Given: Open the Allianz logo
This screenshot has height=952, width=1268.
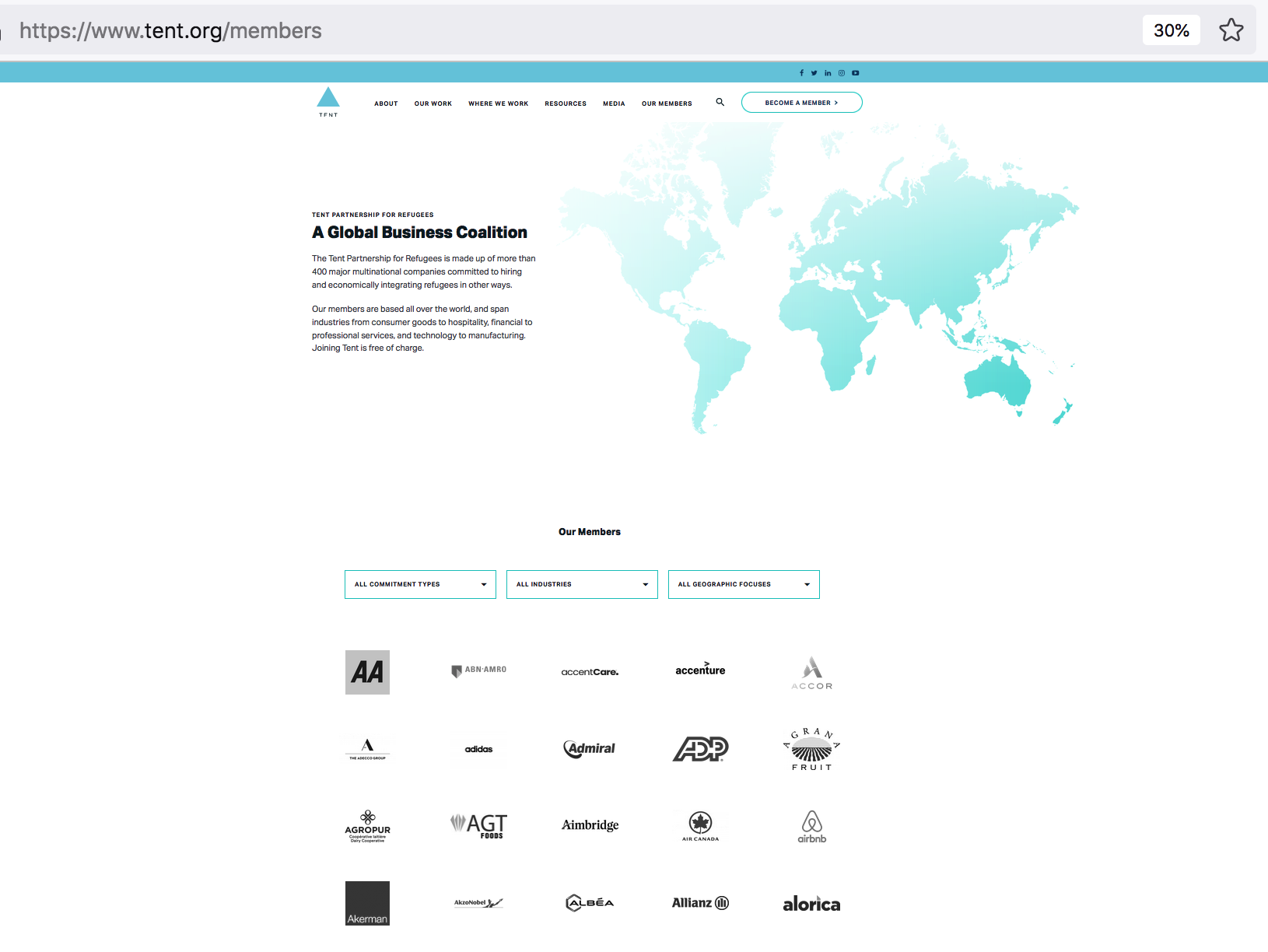Looking at the screenshot, I should click(700, 903).
